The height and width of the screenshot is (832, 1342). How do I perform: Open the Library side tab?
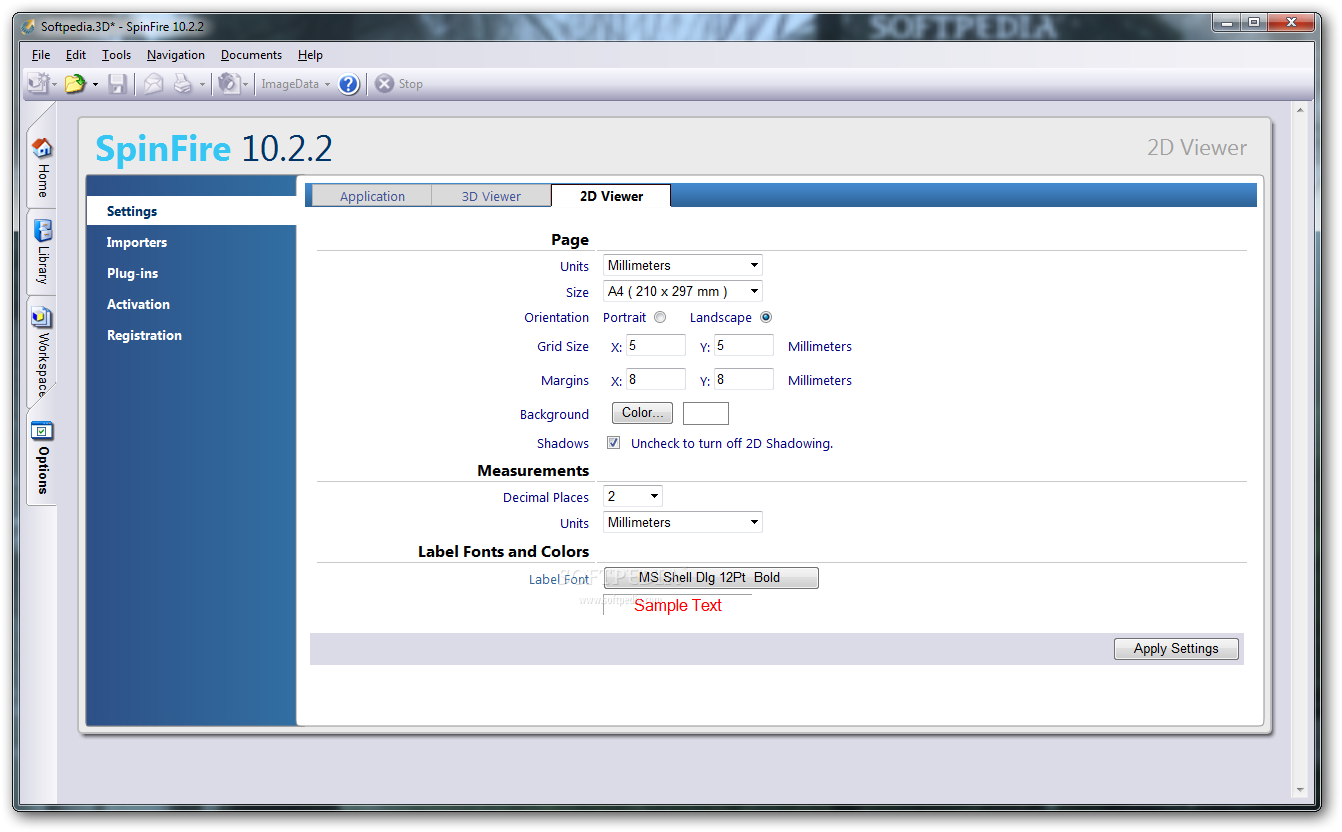[x=41, y=252]
